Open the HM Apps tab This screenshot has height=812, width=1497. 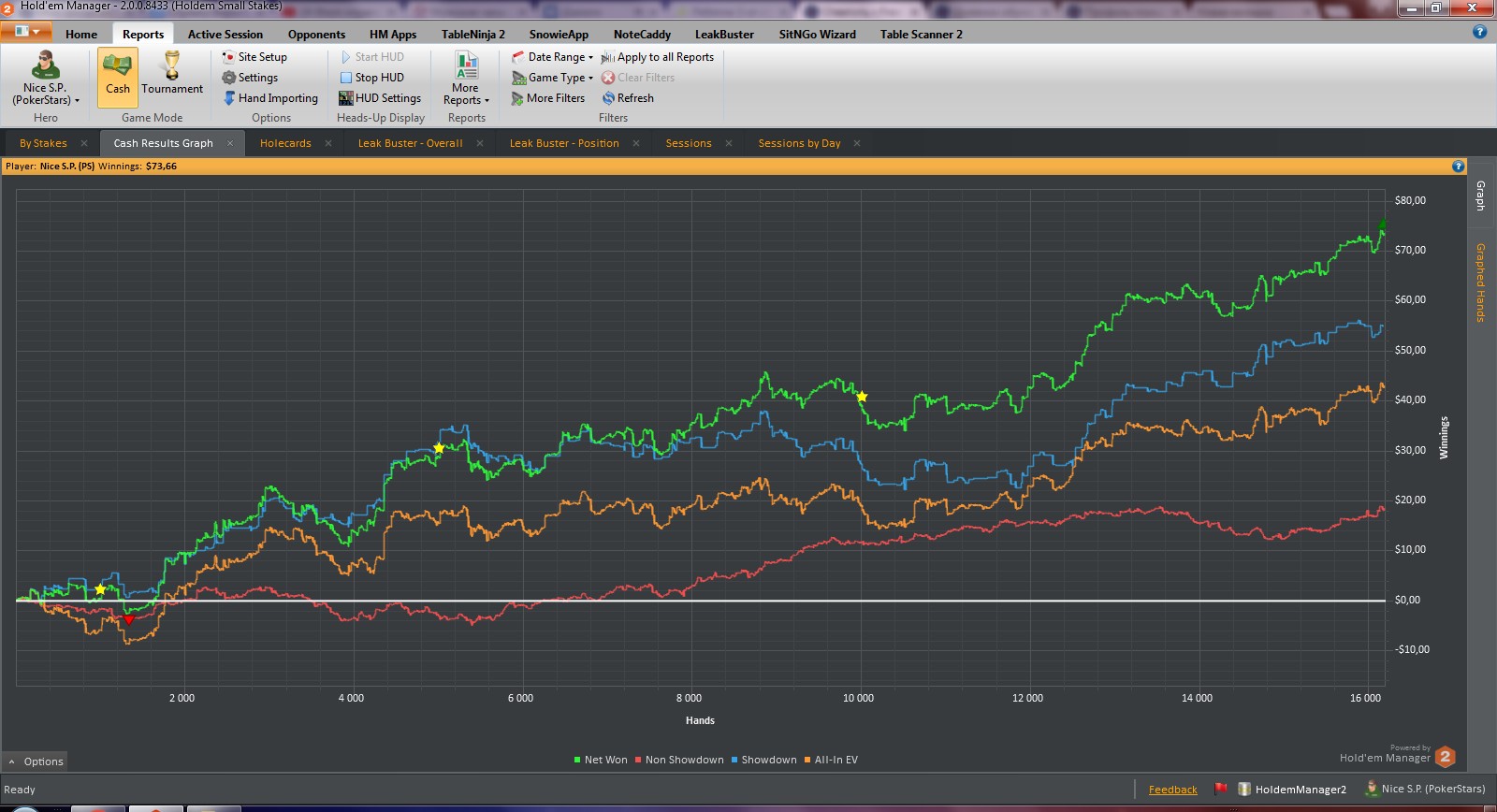coord(393,35)
